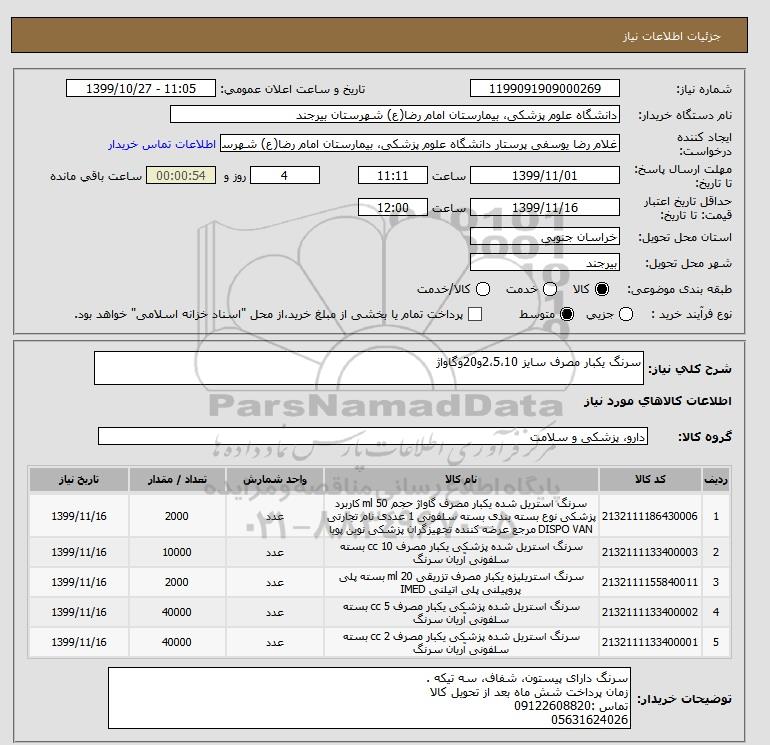770x745 pixels.
Task: Click quantity 10000 in row 2
Action: 177,552
